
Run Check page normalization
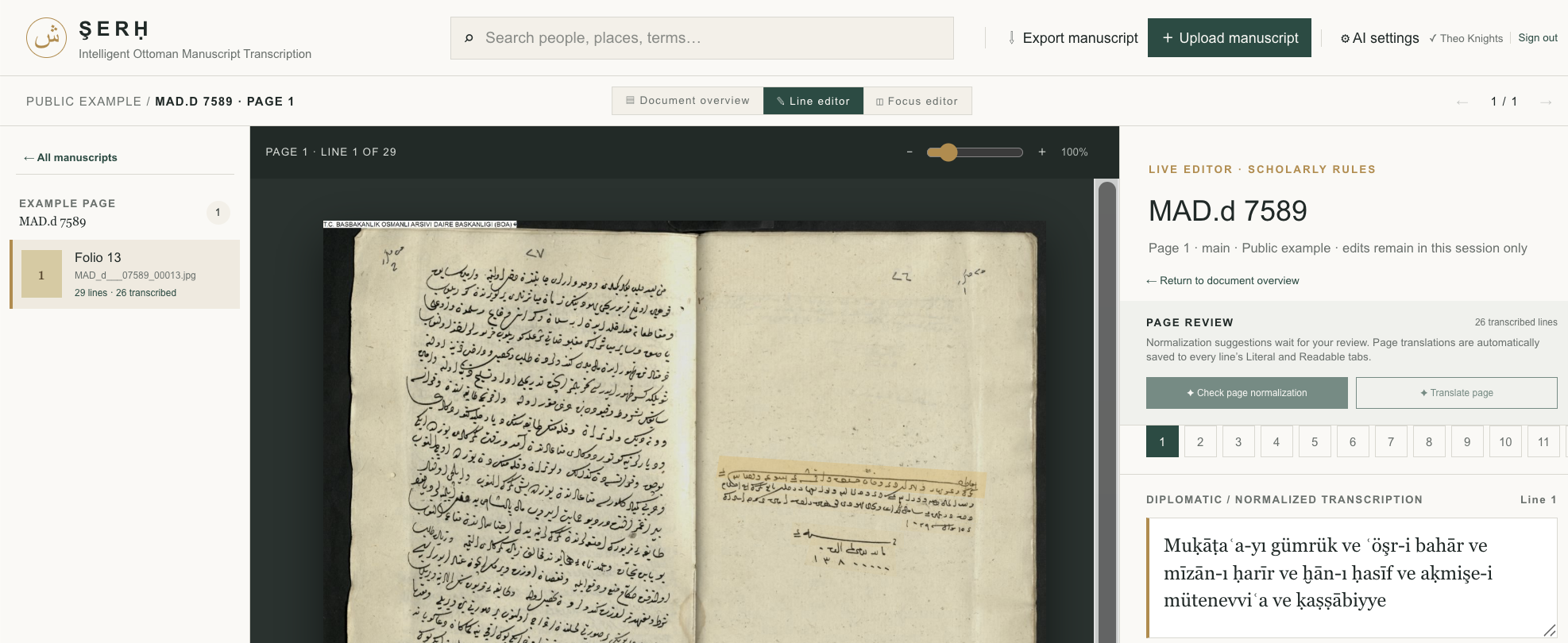1246,393
